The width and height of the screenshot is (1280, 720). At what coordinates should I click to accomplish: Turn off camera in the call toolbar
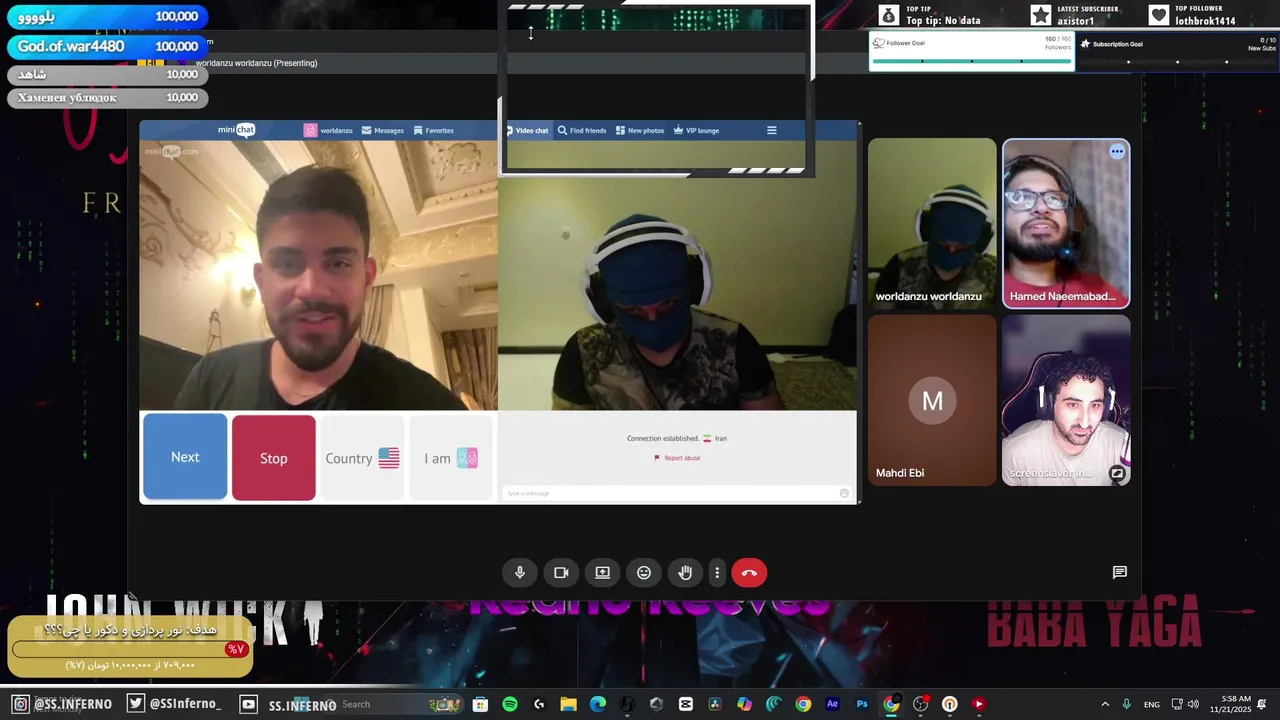click(x=561, y=573)
